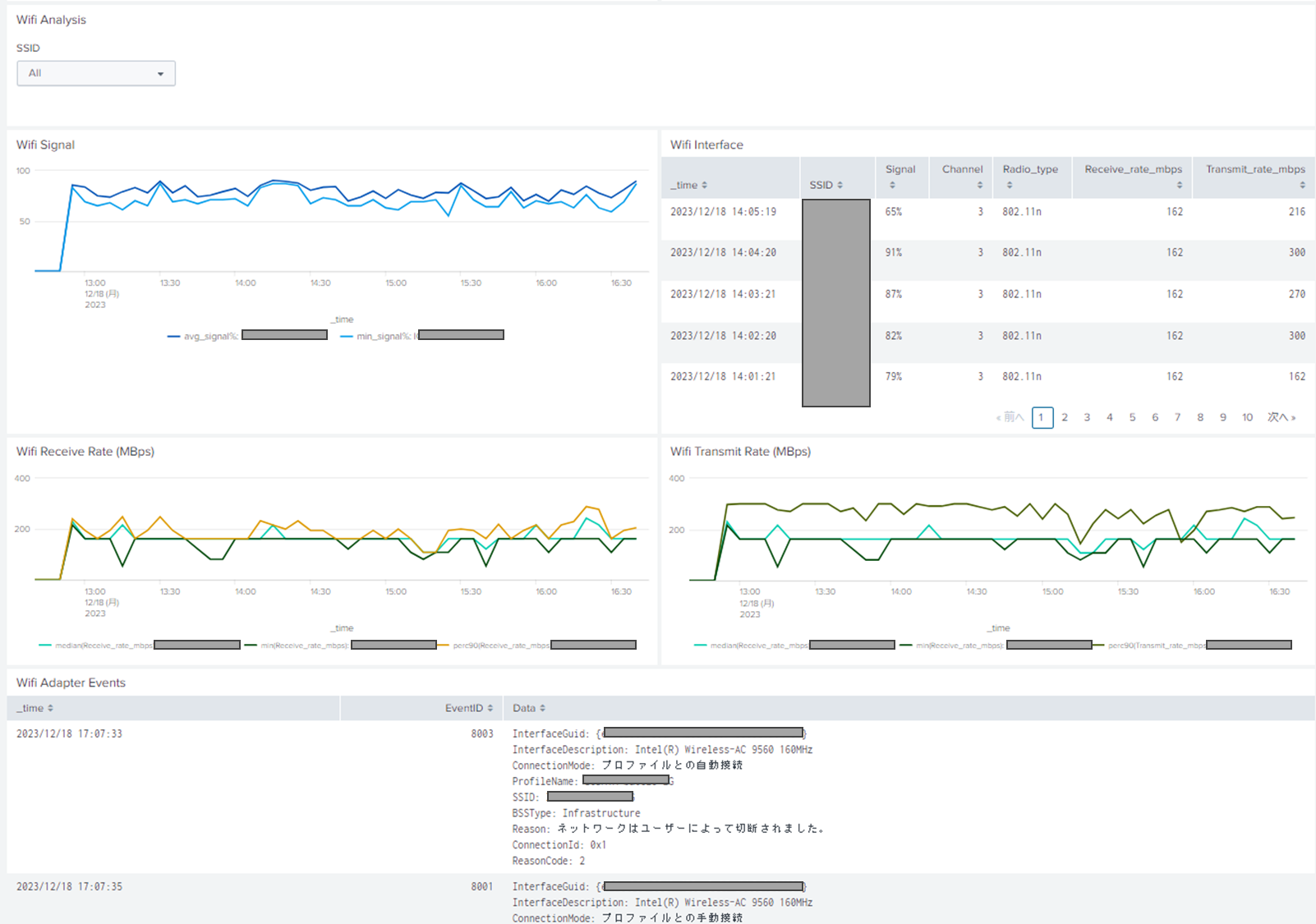
Task: Click the ReasonCode: 2 line
Action: coord(549,861)
